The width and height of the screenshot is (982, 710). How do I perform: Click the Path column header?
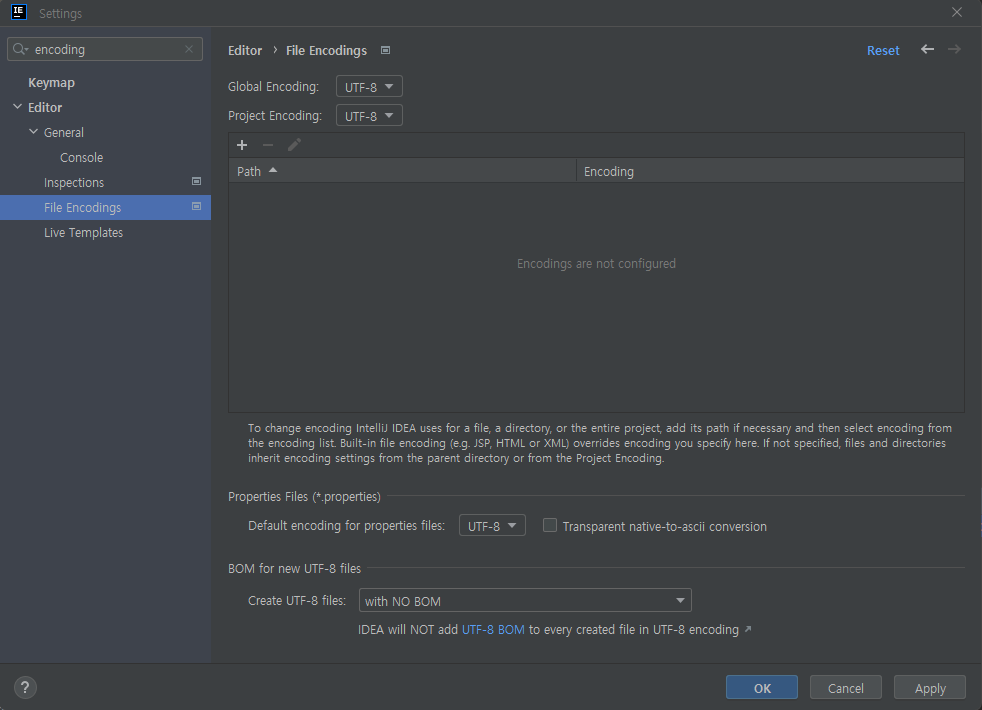tap(402, 171)
